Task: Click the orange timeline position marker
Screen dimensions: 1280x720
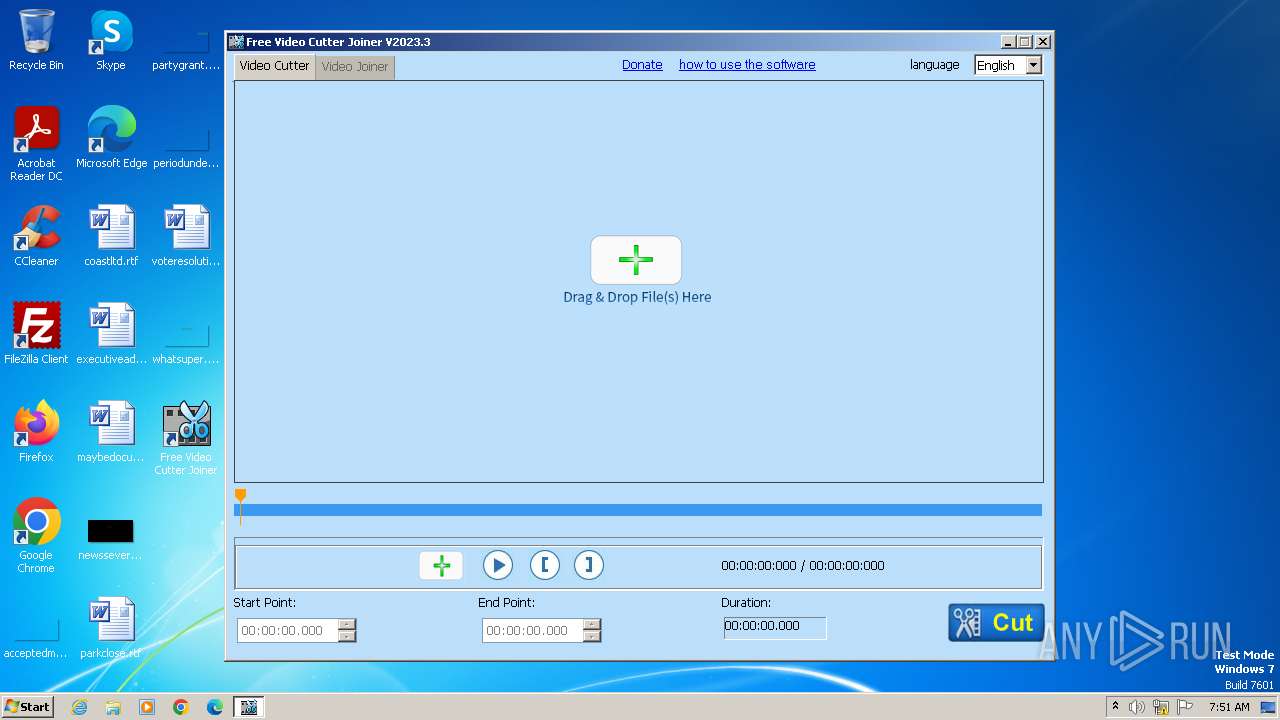Action: 240,497
